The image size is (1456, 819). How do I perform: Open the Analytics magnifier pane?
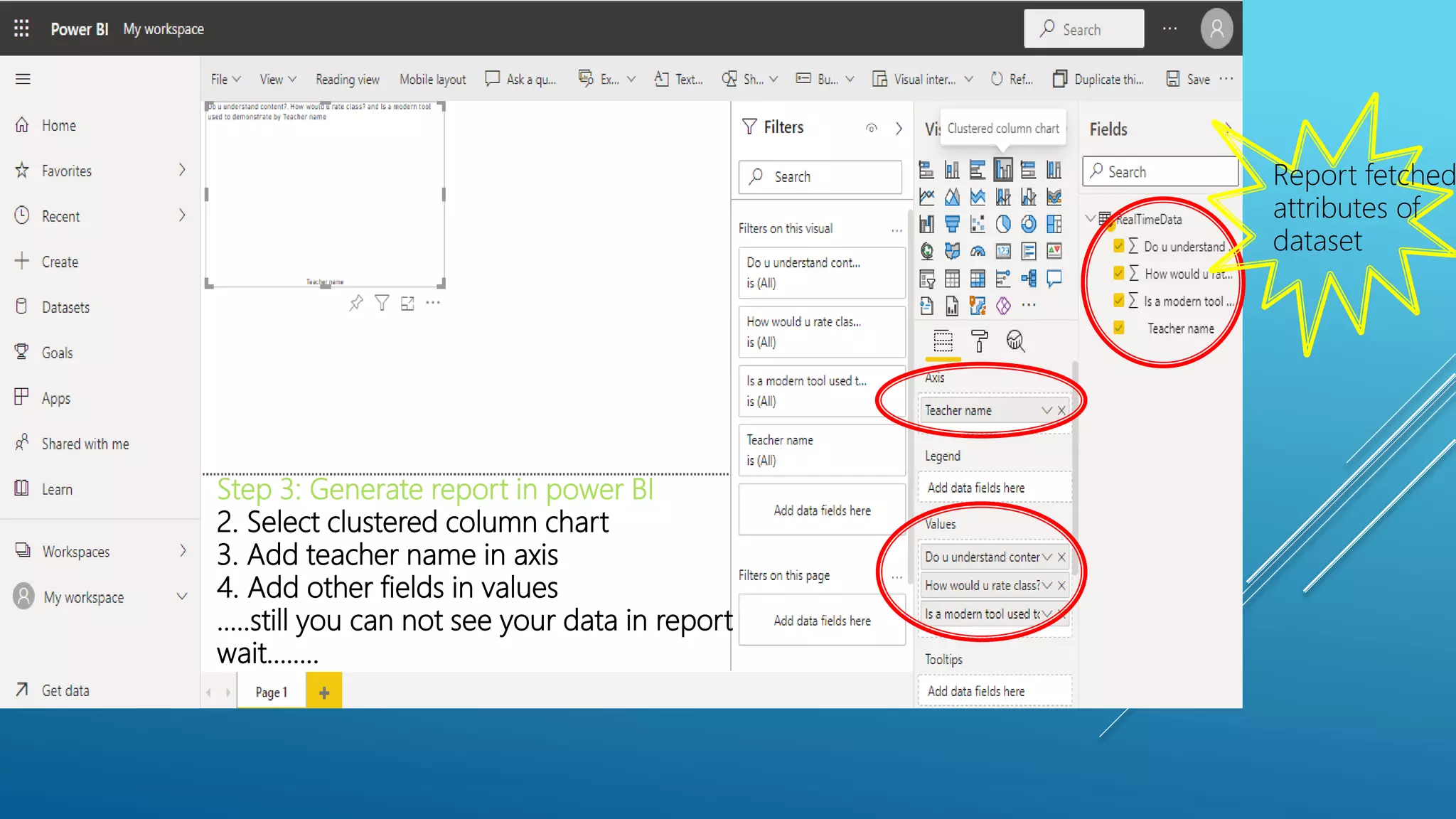coord(1015,341)
